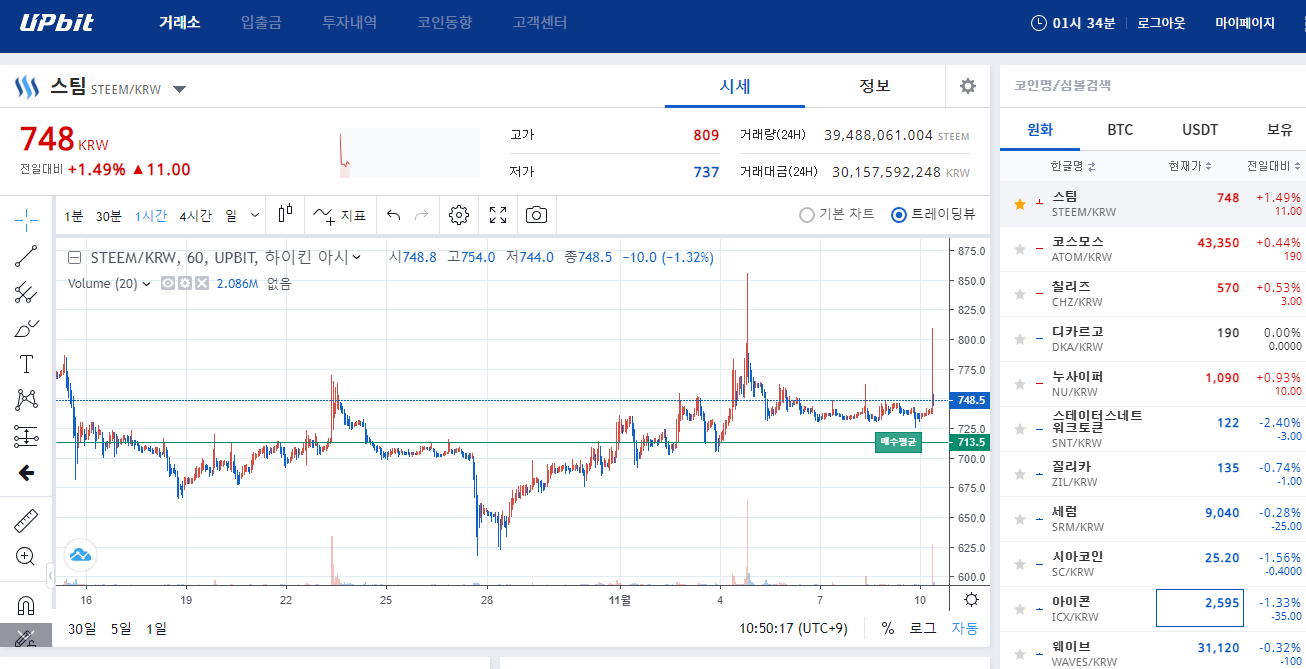The height and width of the screenshot is (669, 1306).
Task: Toggle the 로그 scale button
Action: pos(922,629)
